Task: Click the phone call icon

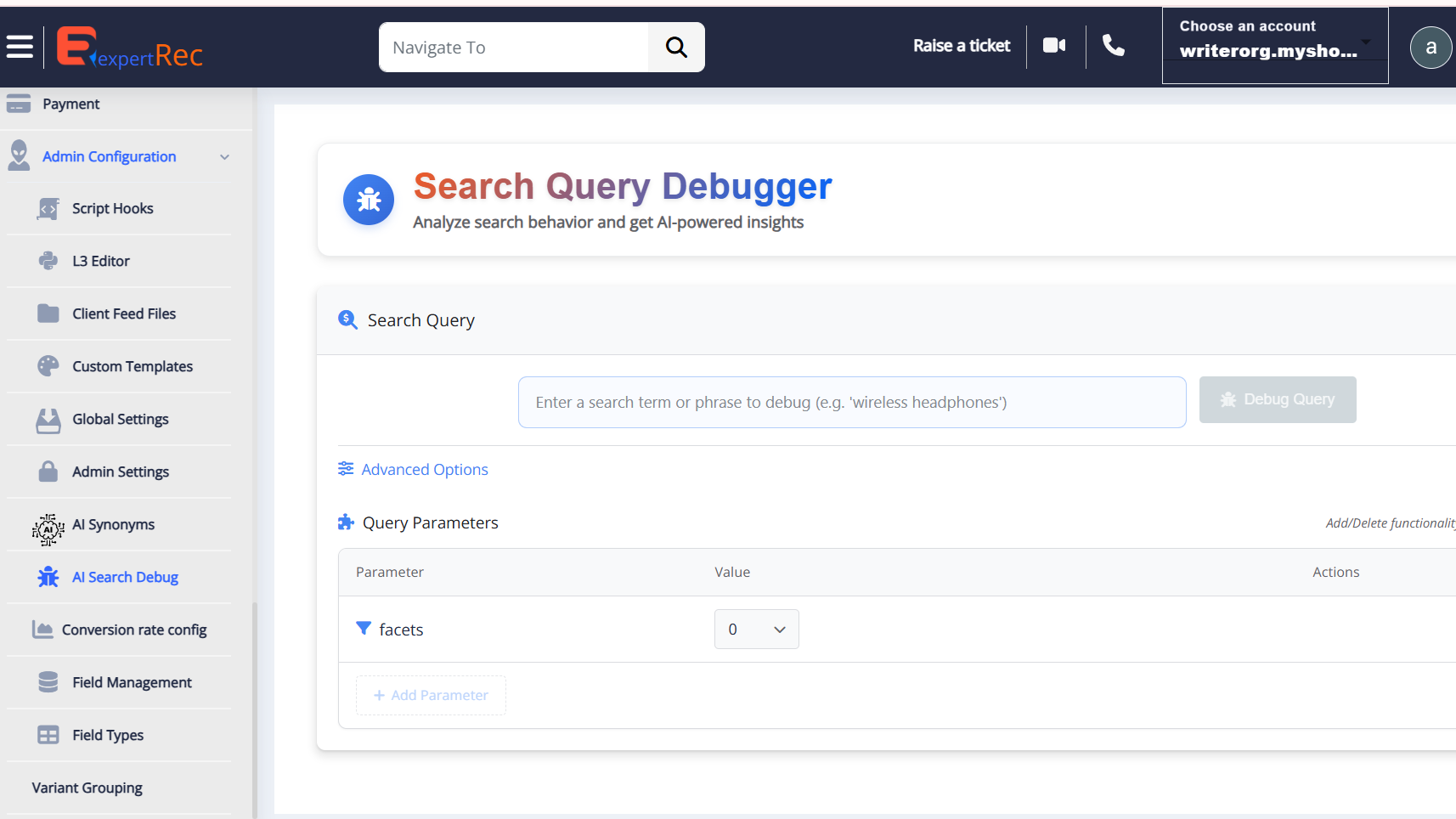Action: pos(1113,46)
